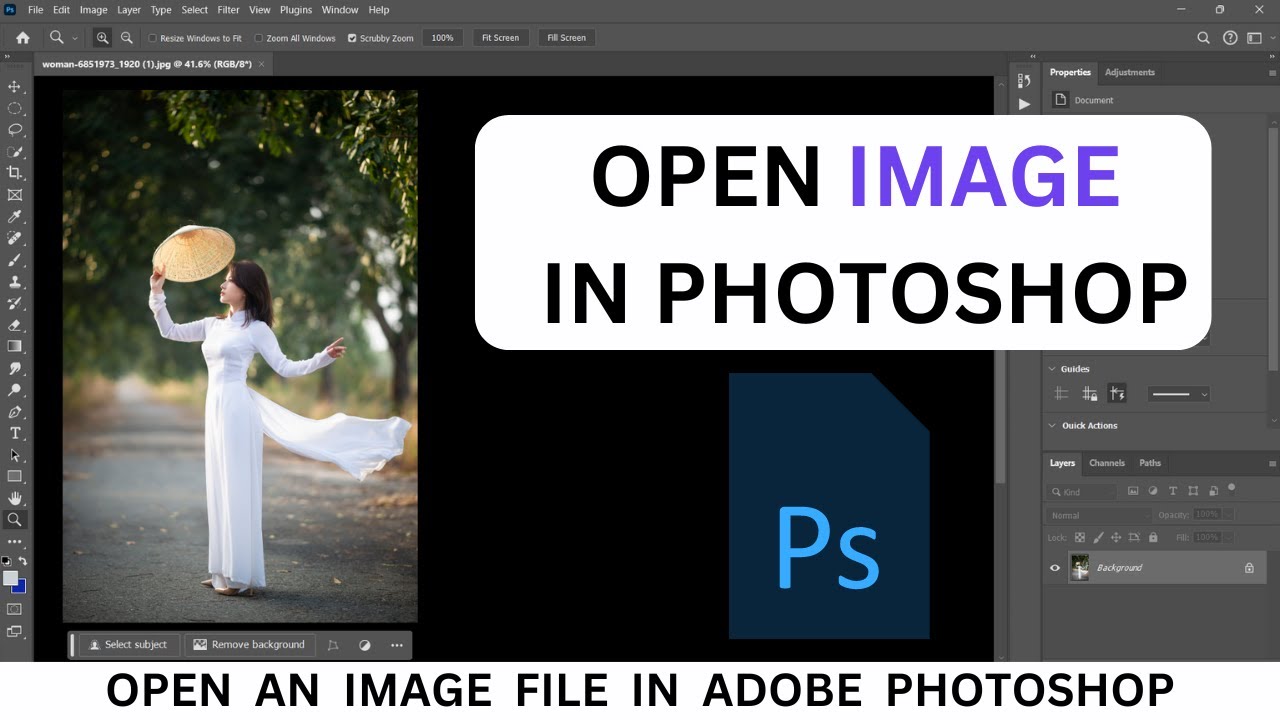The width and height of the screenshot is (1280, 720).
Task: Select the Brush tool
Action: [15, 260]
